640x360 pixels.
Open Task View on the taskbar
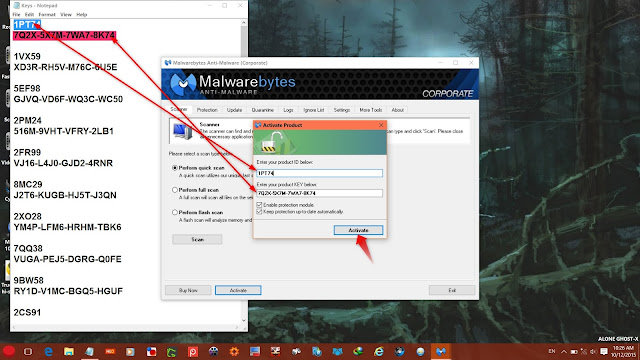[28, 351]
